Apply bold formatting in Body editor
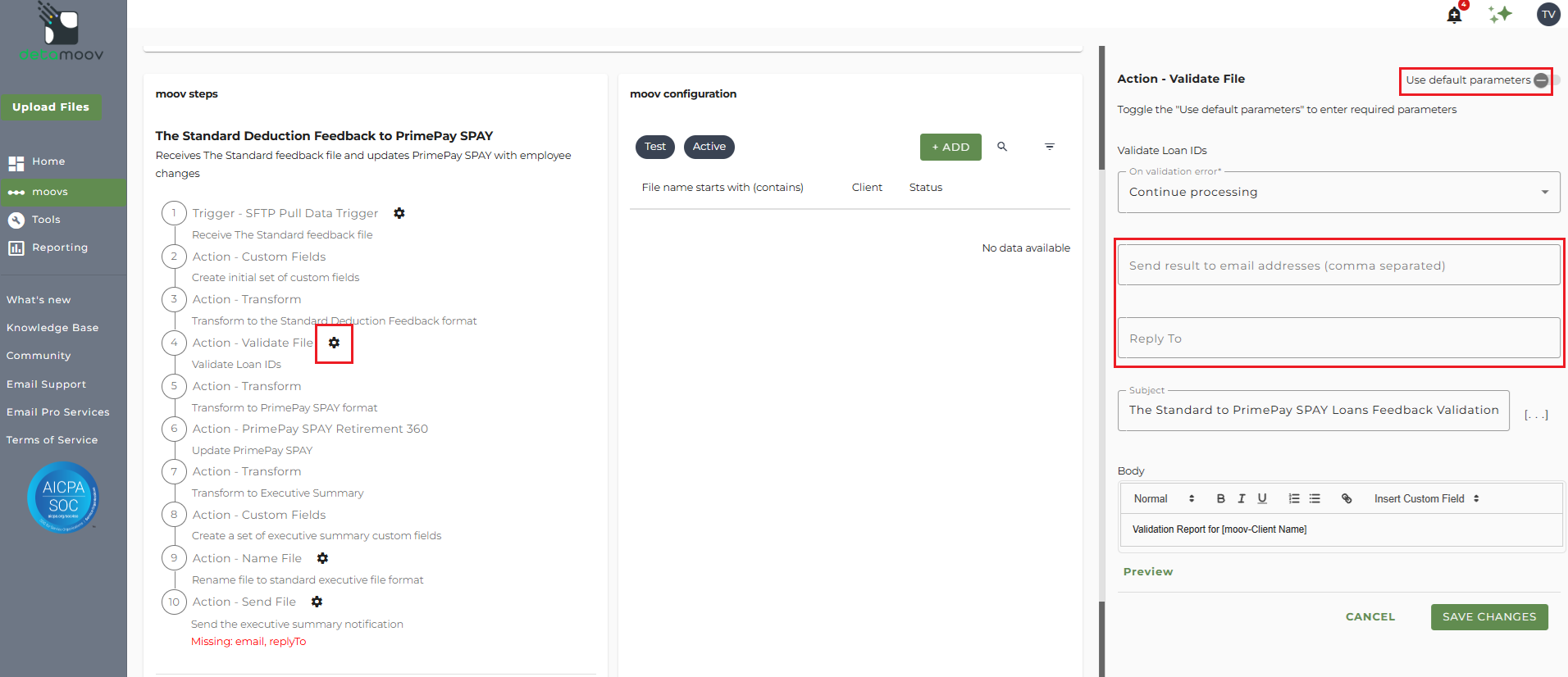Screen dimensions: 1568x677 (1220, 498)
